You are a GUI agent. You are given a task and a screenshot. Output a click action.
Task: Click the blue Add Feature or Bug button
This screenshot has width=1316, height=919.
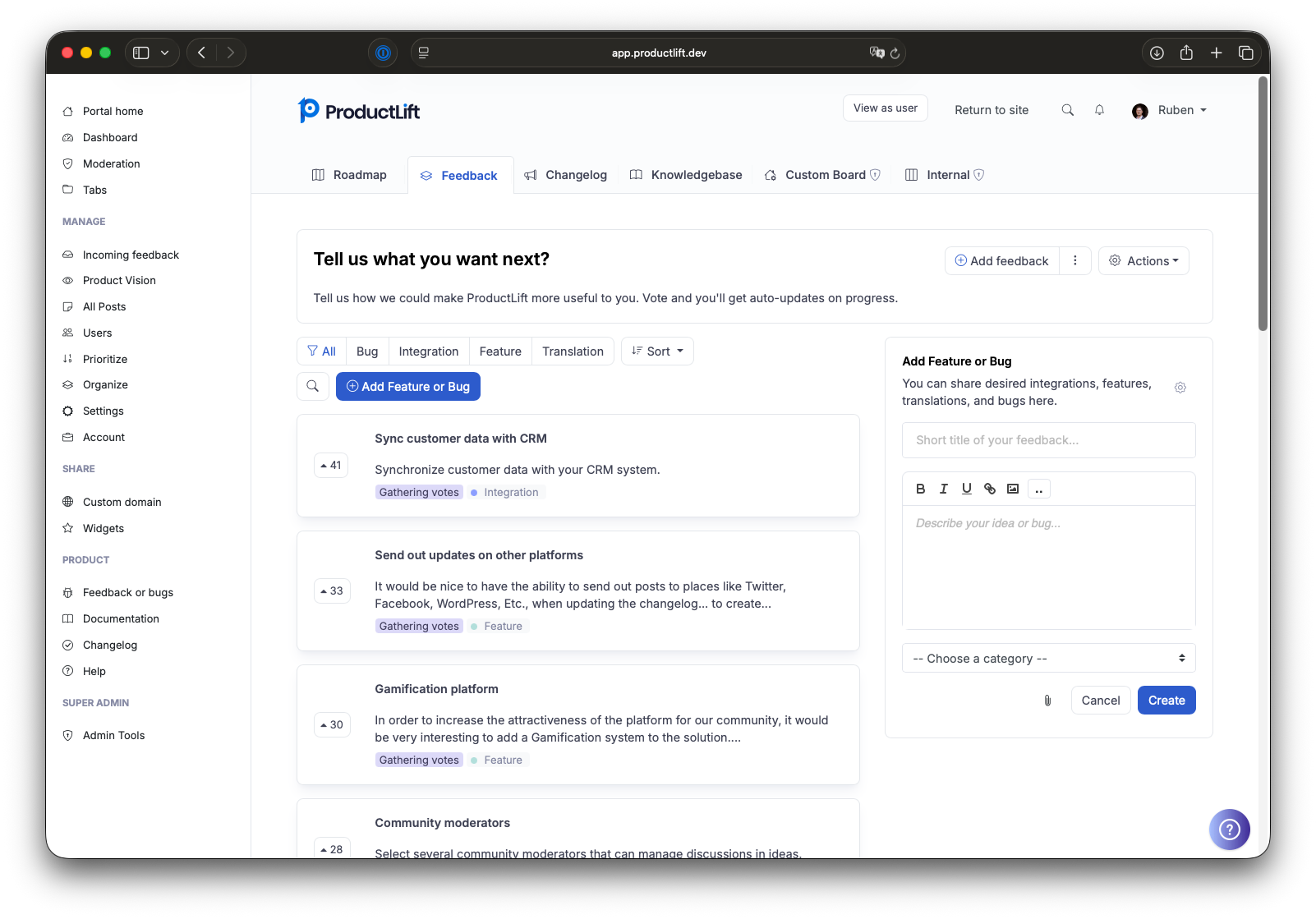(x=408, y=386)
